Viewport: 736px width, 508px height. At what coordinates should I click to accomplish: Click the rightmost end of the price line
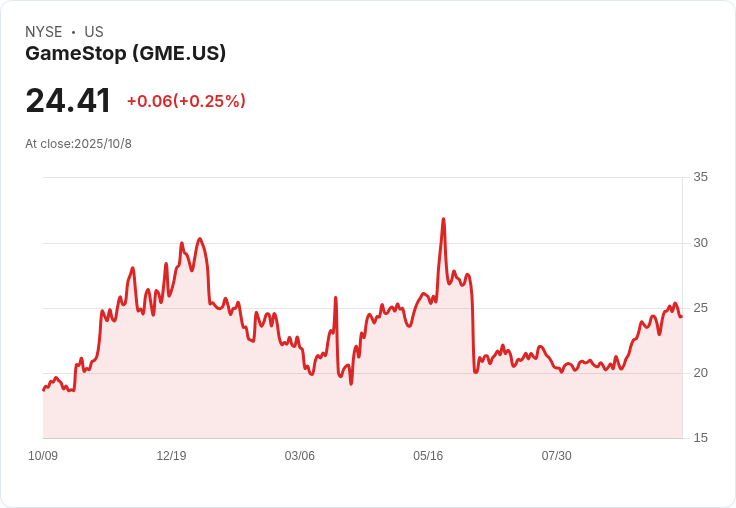[x=681, y=316]
